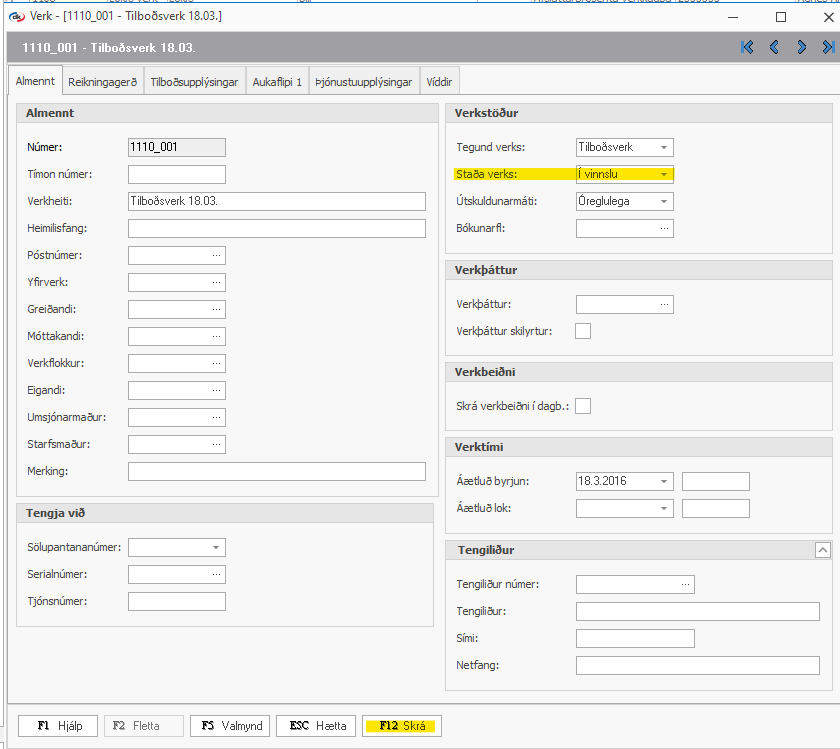
Task: Open Greiðandi lookup ellipsis button
Action: (216, 310)
